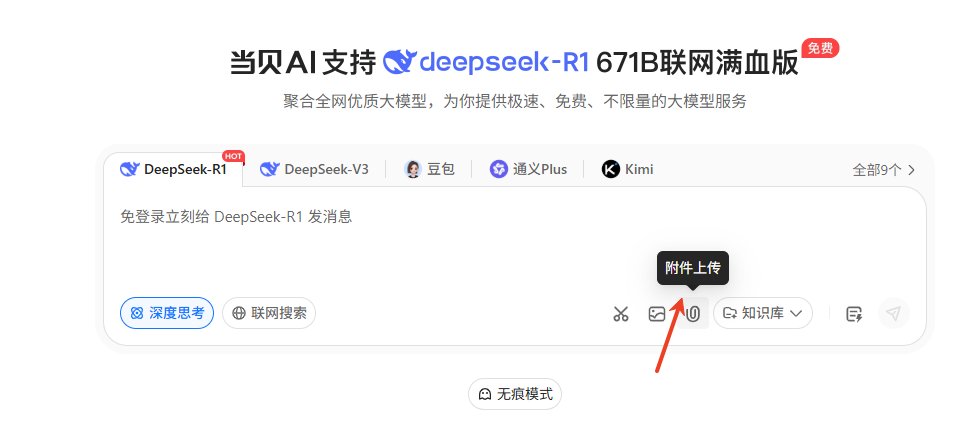Click the deepseek-R1 logo in heading
Screen dimensions: 972x424
click(x=485, y=63)
